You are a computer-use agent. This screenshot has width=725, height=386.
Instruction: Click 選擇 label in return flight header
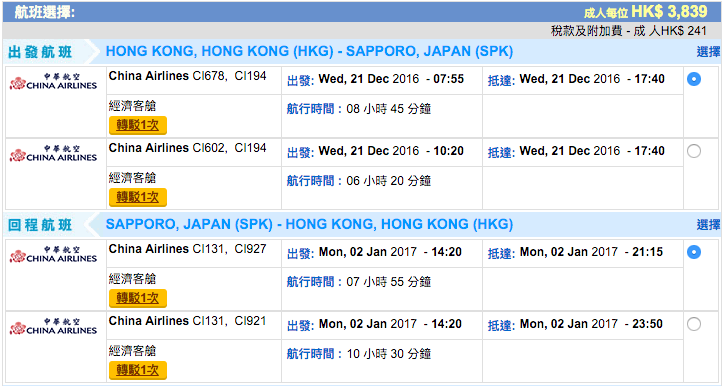(708, 225)
